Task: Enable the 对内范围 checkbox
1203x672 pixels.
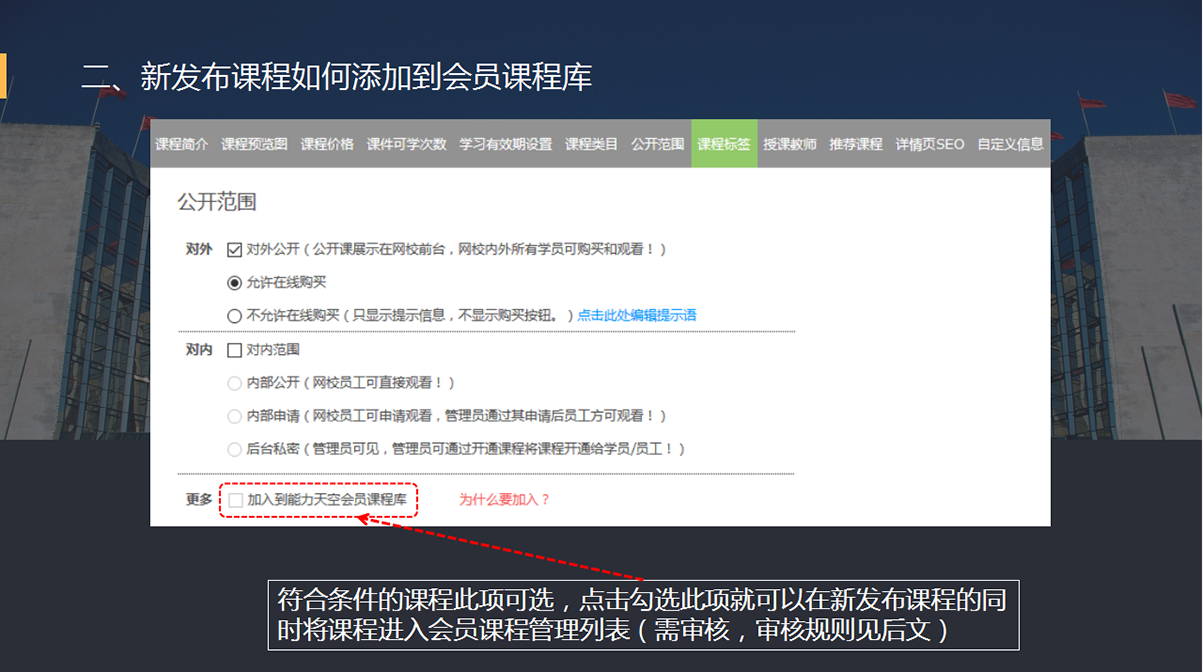Action: pyautogui.click(x=235, y=351)
